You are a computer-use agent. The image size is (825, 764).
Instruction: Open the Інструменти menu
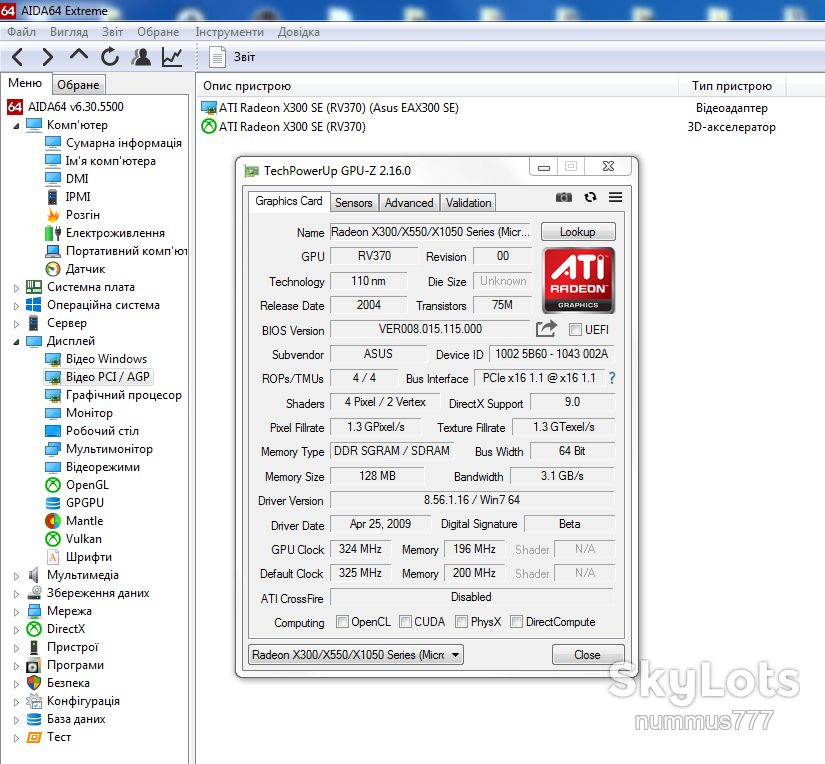click(x=229, y=32)
